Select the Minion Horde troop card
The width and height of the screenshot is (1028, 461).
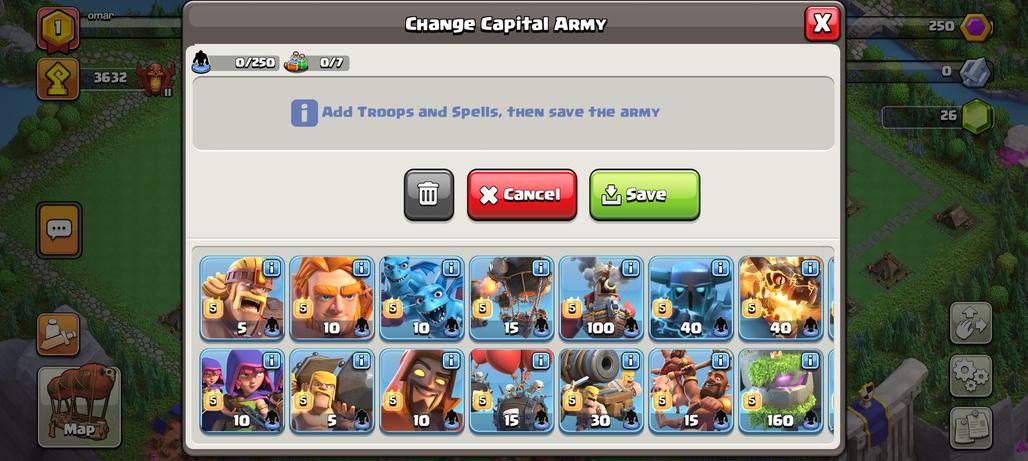pos(422,298)
